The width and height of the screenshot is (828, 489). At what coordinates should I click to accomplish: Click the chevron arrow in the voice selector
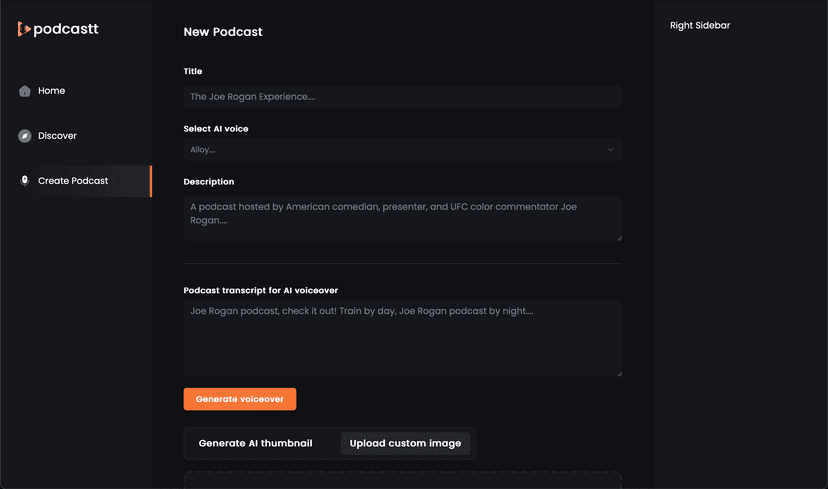click(610, 150)
